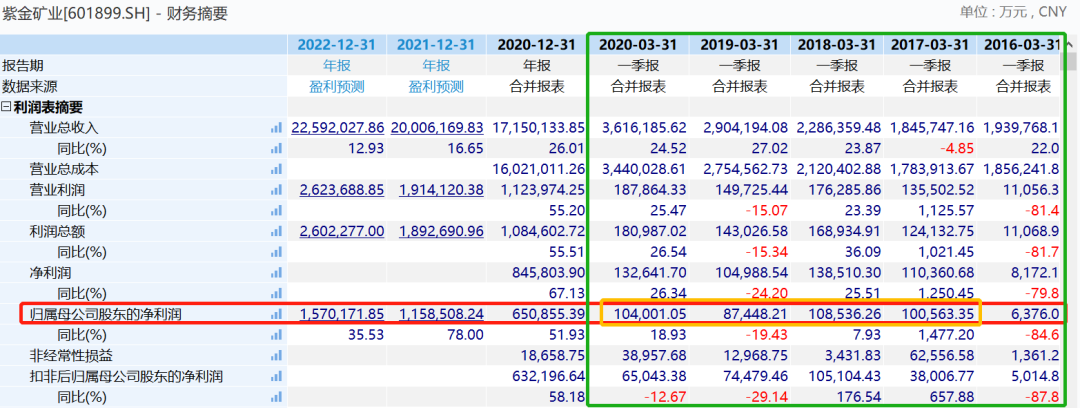1080x408 pixels.
Task: Click the 632,196.64 adjusted profit cell
Action: (x=549, y=376)
